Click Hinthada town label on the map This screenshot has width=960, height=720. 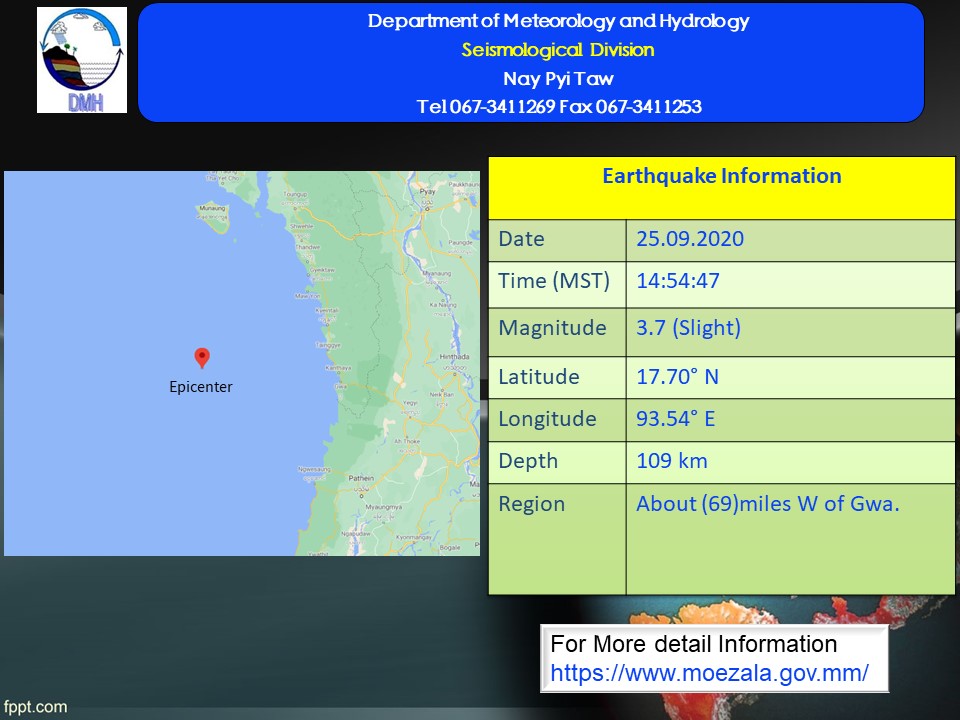click(x=453, y=355)
